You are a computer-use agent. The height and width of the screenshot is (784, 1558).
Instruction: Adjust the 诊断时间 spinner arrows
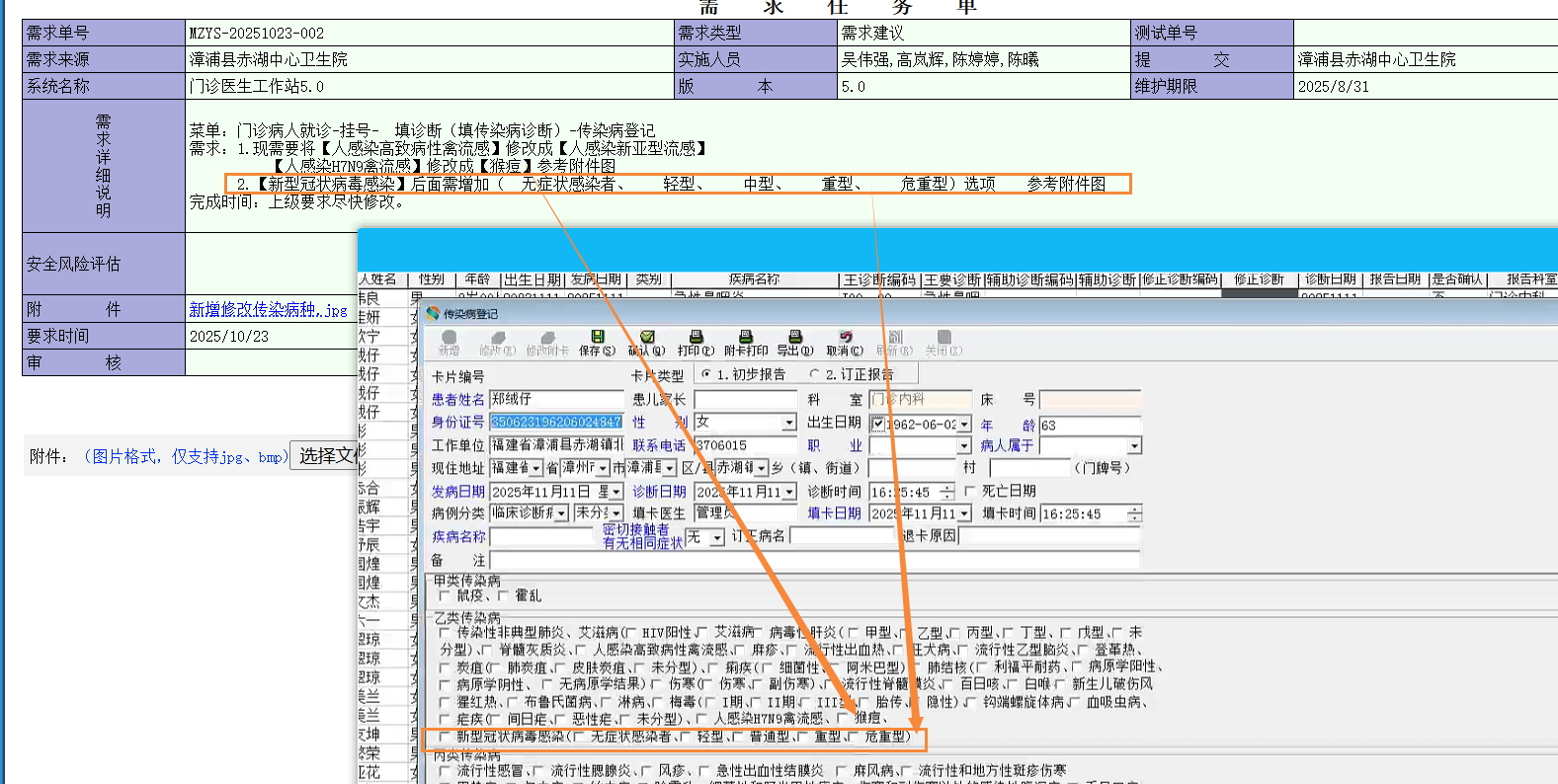947,492
